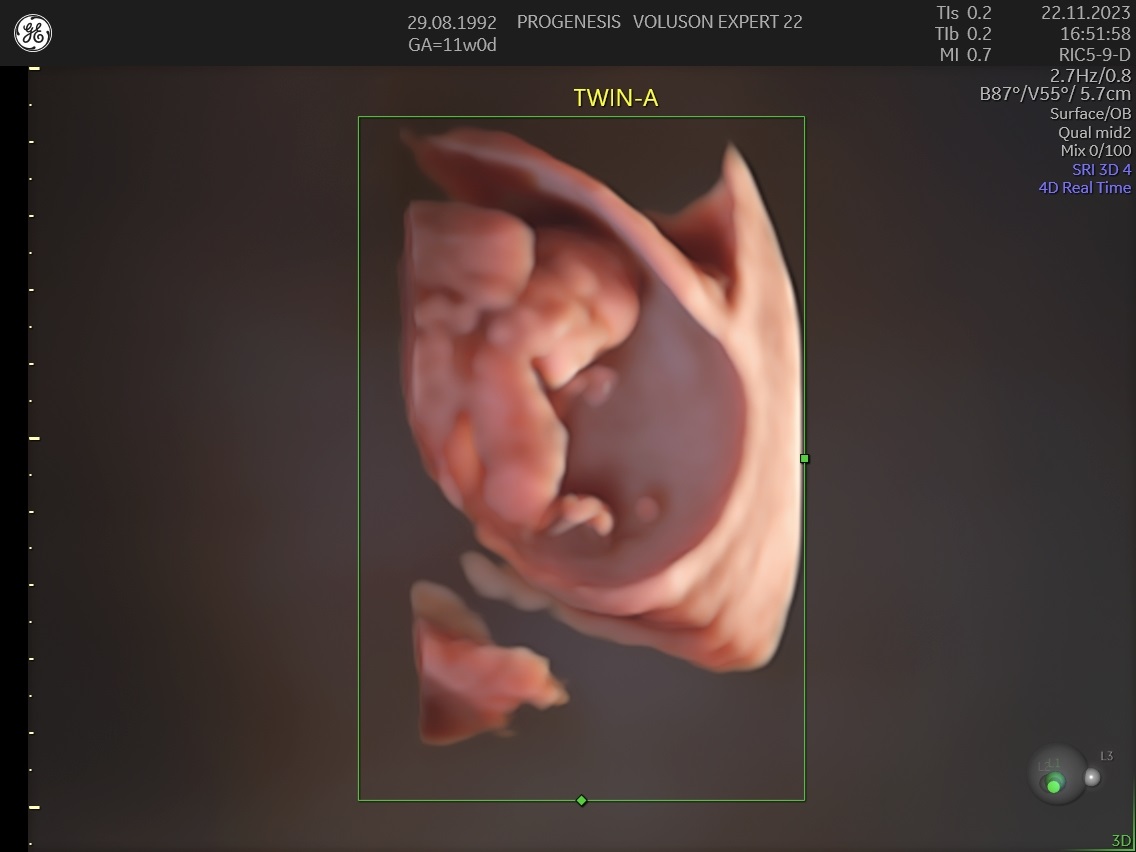Click the green diamond handle at box bottom

point(582,800)
